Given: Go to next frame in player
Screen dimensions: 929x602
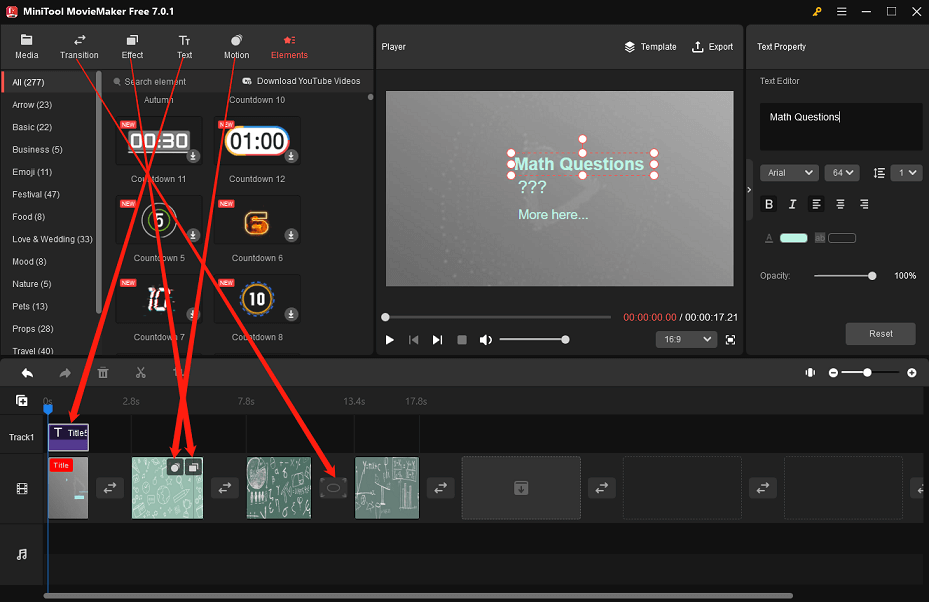Looking at the screenshot, I should tap(437, 340).
